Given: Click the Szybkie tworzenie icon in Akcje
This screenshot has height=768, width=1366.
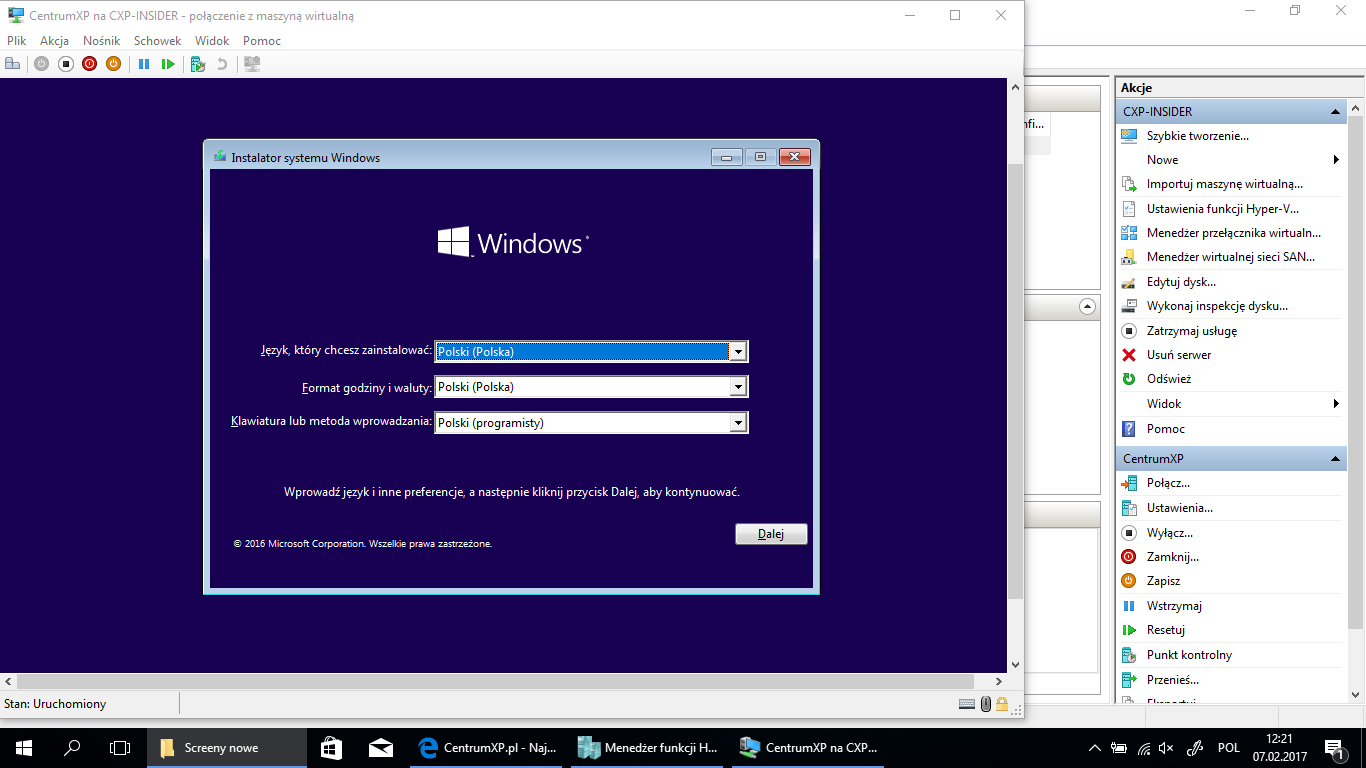Looking at the screenshot, I should pyautogui.click(x=1129, y=135).
